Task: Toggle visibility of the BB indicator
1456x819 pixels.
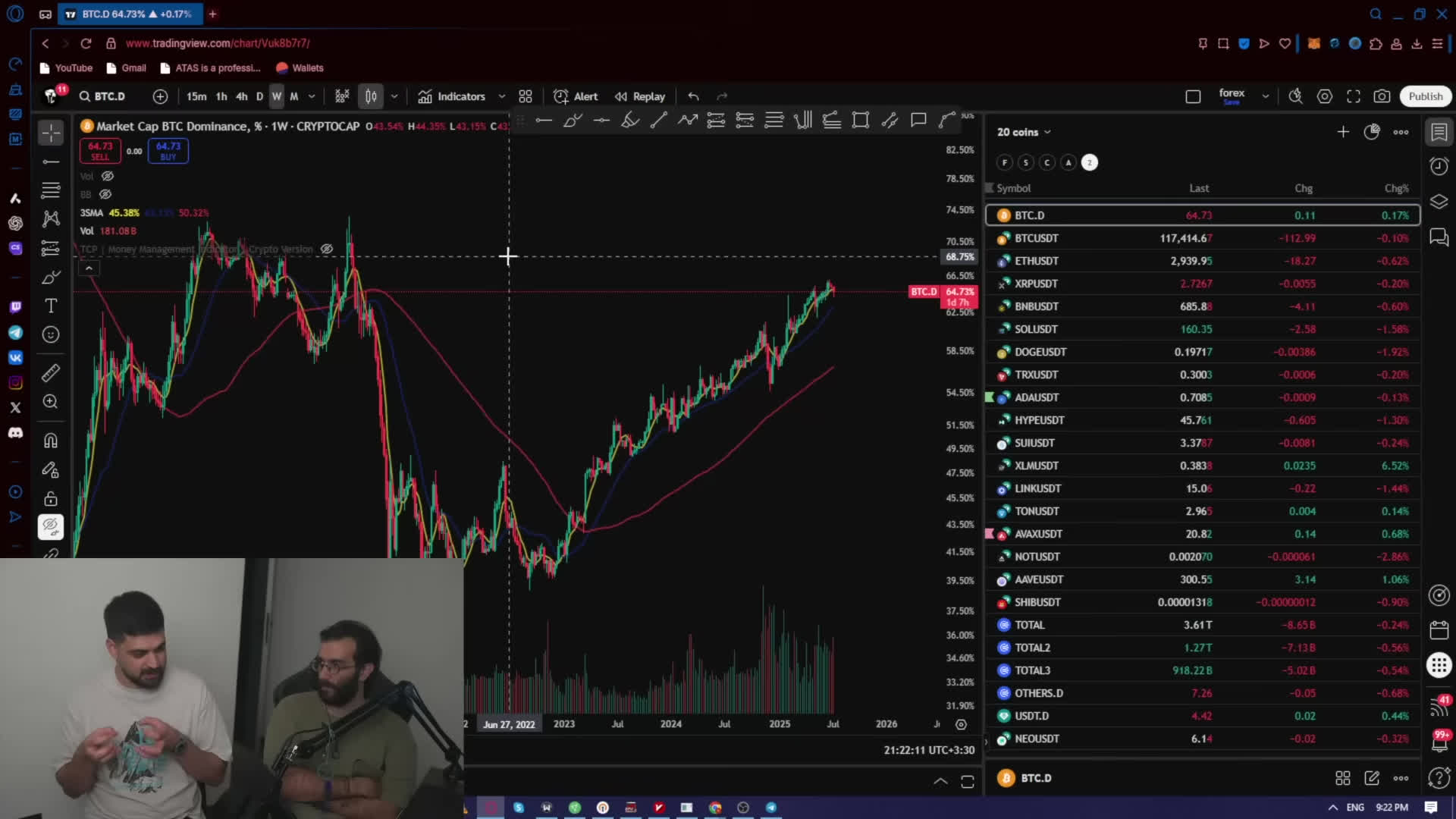Action: coord(105,194)
